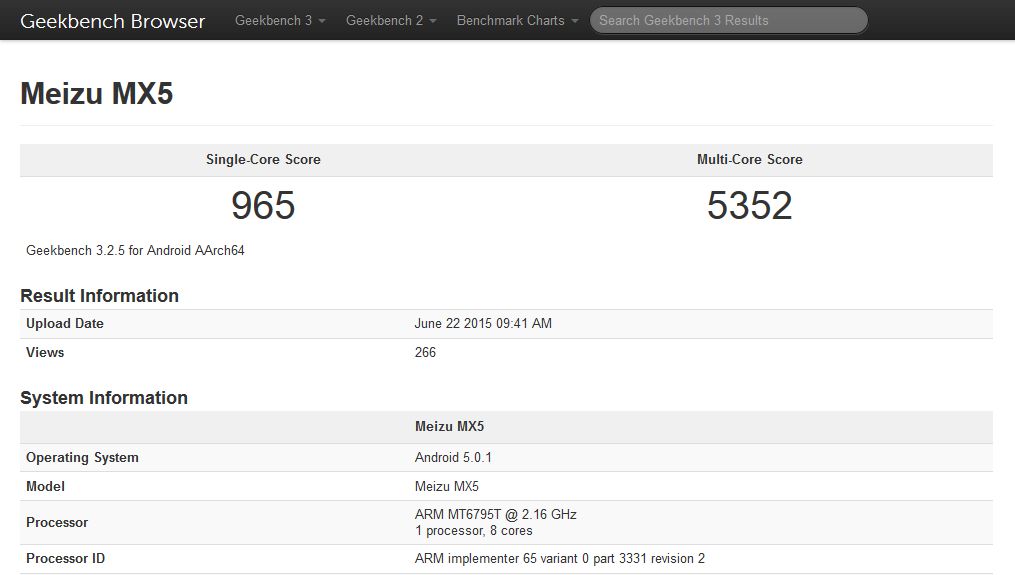Select the Upload Date row label
Screen dimensions: 1015x575
(65, 324)
